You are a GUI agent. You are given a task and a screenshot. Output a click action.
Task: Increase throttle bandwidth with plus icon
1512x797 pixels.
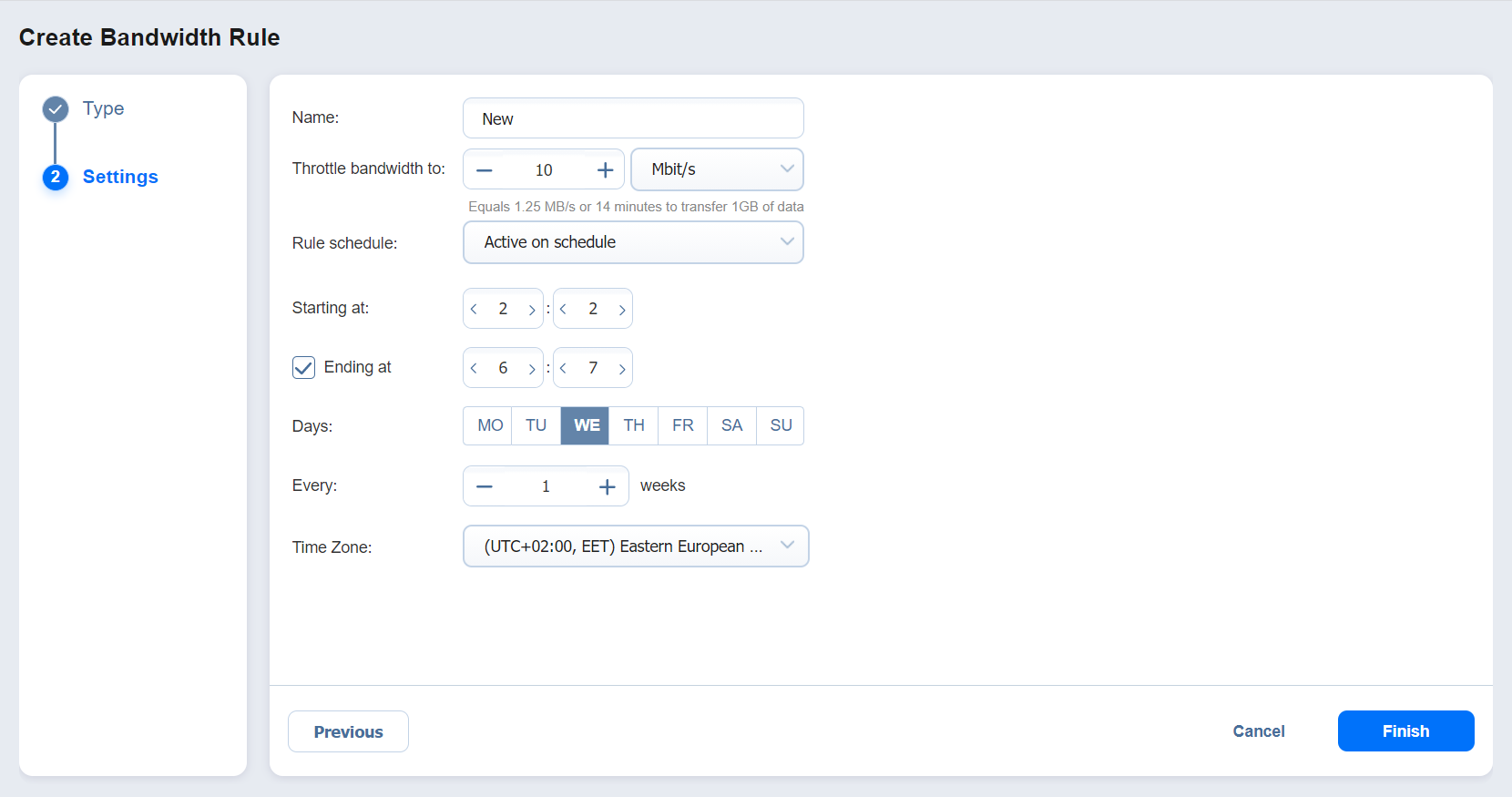(605, 170)
